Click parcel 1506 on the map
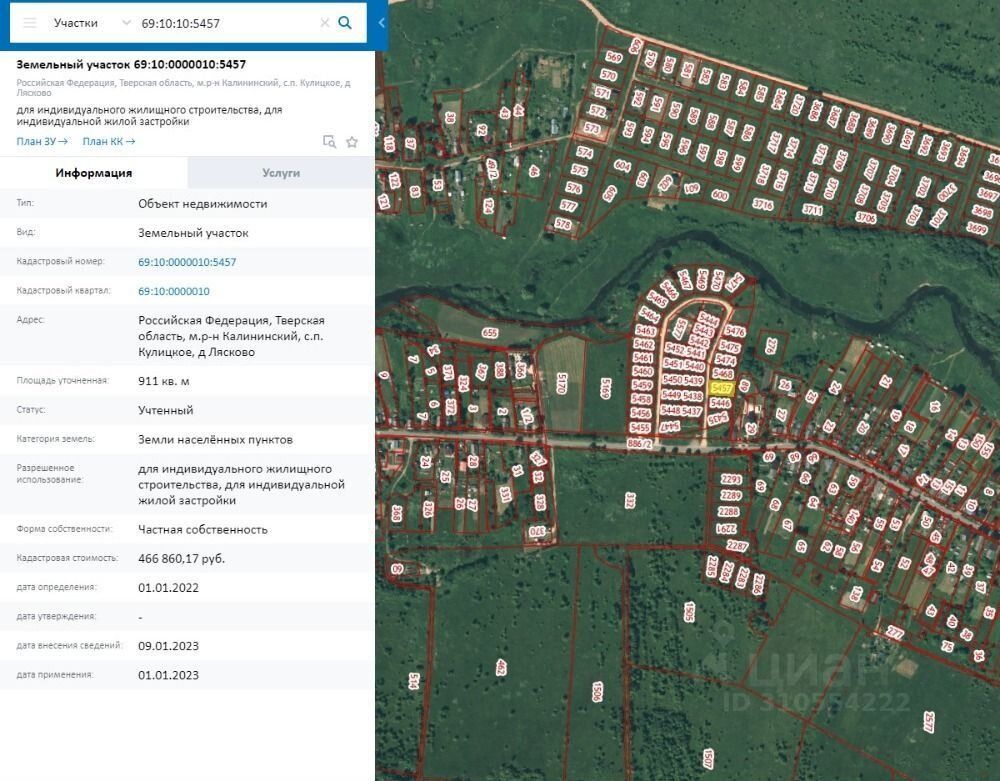Viewport: 1000px width, 781px height. (x=597, y=691)
